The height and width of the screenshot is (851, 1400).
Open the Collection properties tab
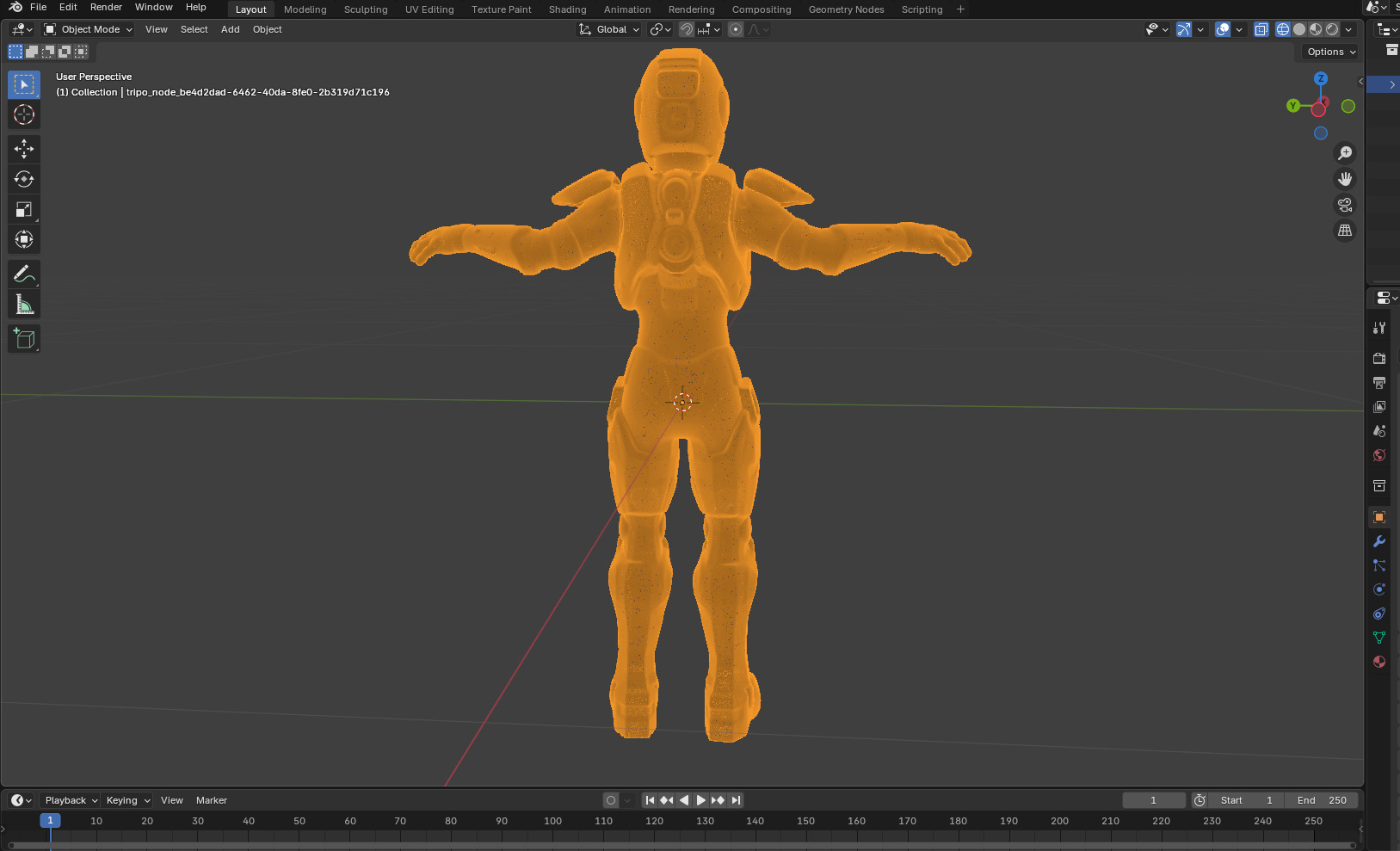[1379, 486]
